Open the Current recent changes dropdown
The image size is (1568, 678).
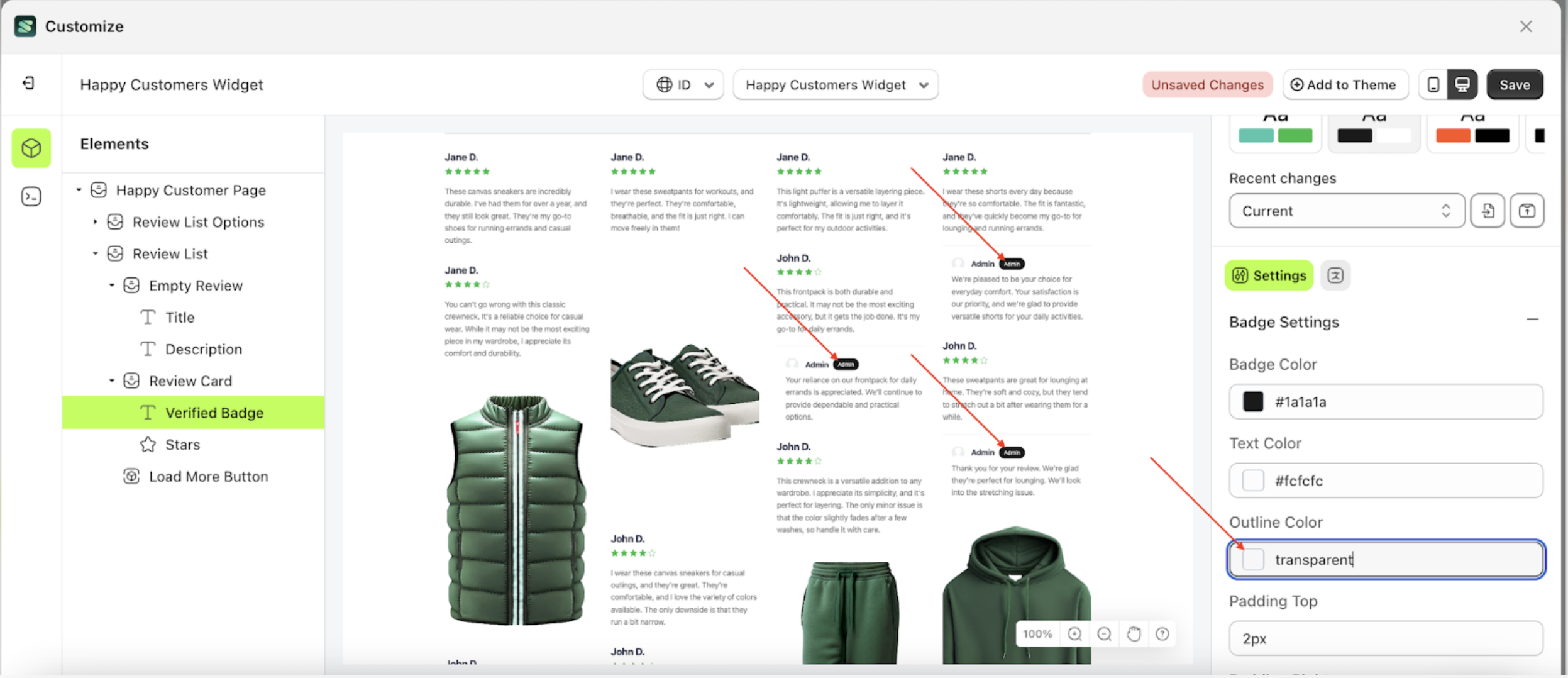click(x=1345, y=211)
